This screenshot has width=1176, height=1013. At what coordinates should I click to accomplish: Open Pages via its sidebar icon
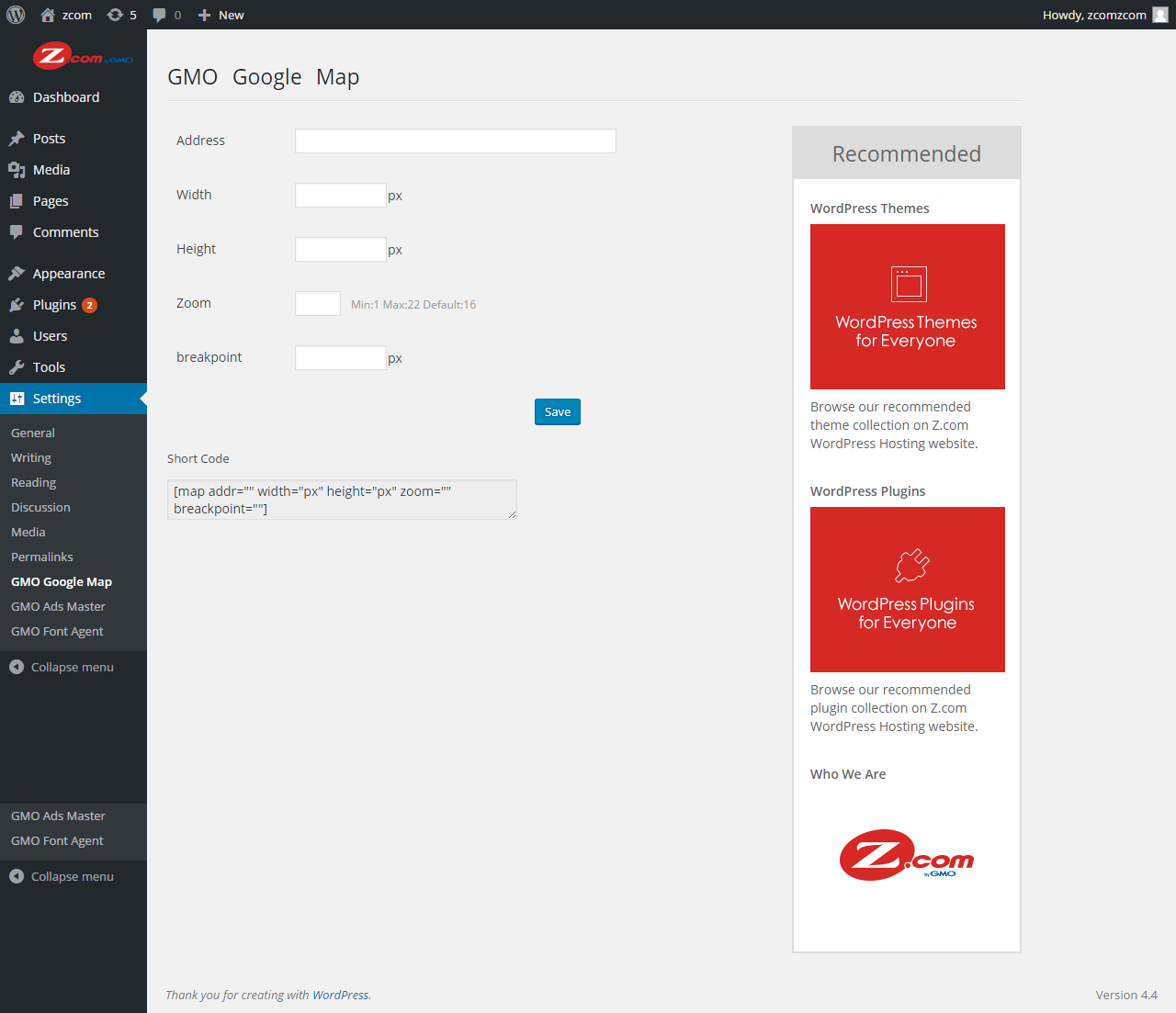coord(17,201)
